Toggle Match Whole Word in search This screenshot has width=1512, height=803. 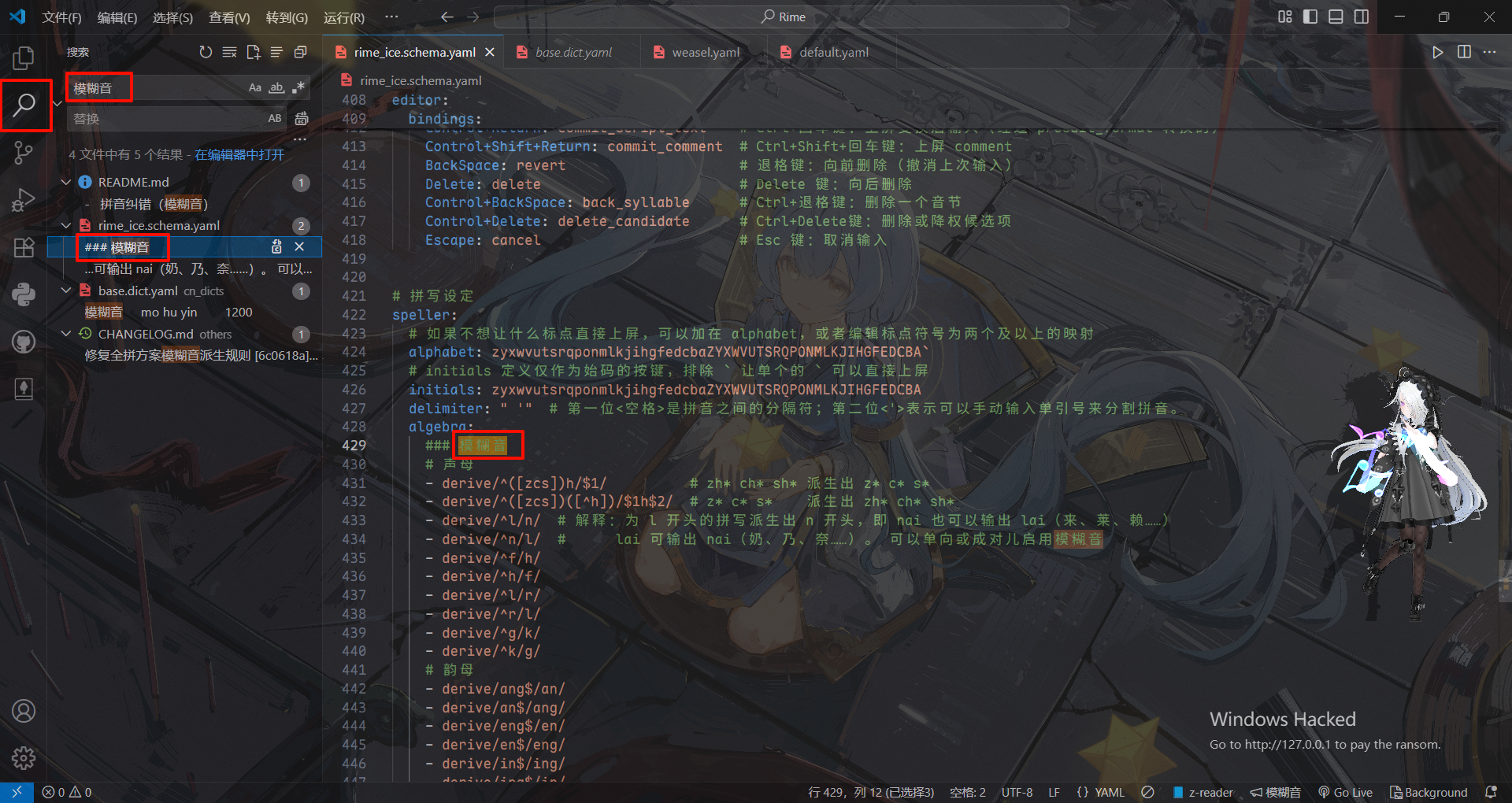pos(276,87)
